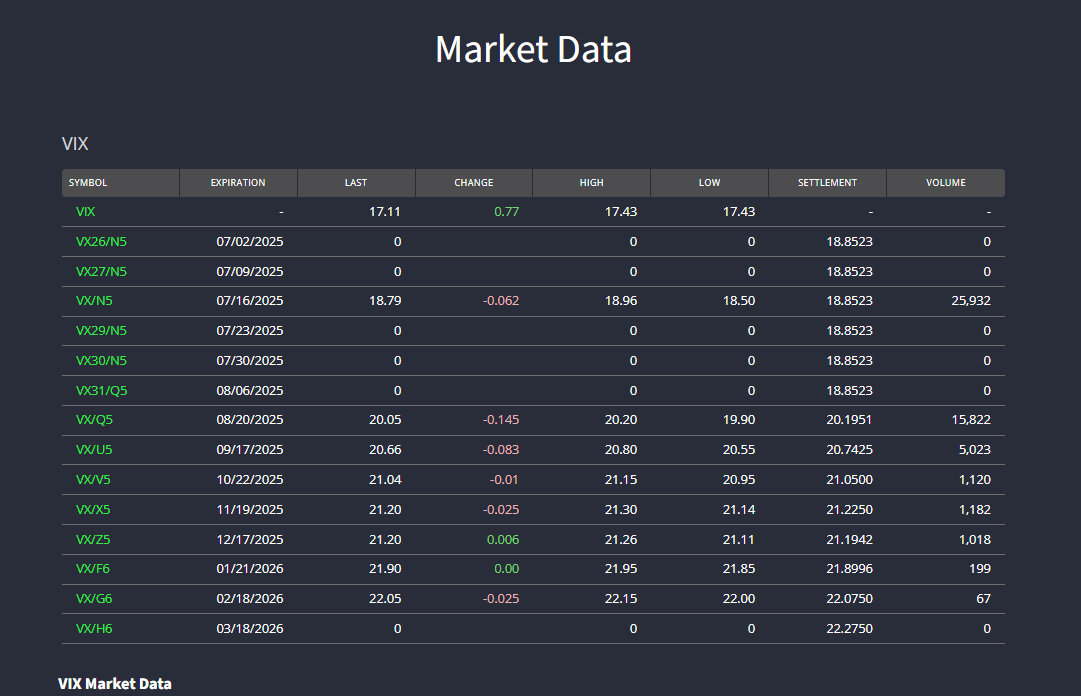
Task: Open the VX31/Q5 futures link
Action: point(101,391)
